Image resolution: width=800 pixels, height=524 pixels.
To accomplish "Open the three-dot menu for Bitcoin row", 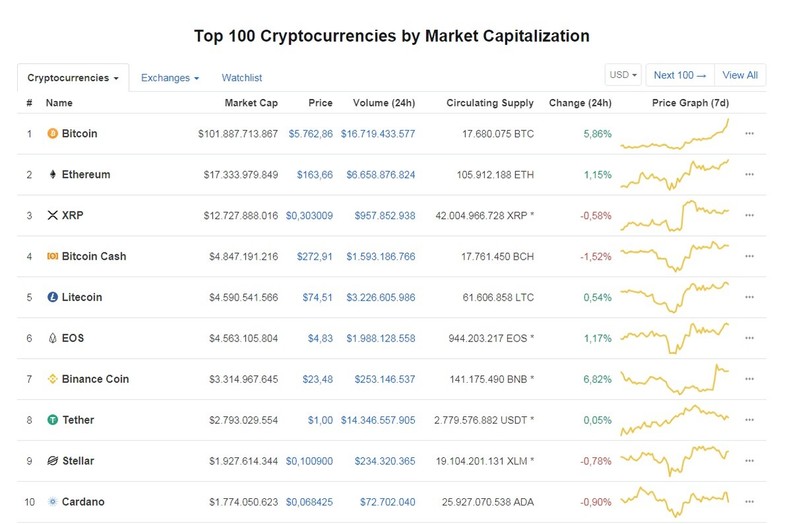I will [749, 134].
